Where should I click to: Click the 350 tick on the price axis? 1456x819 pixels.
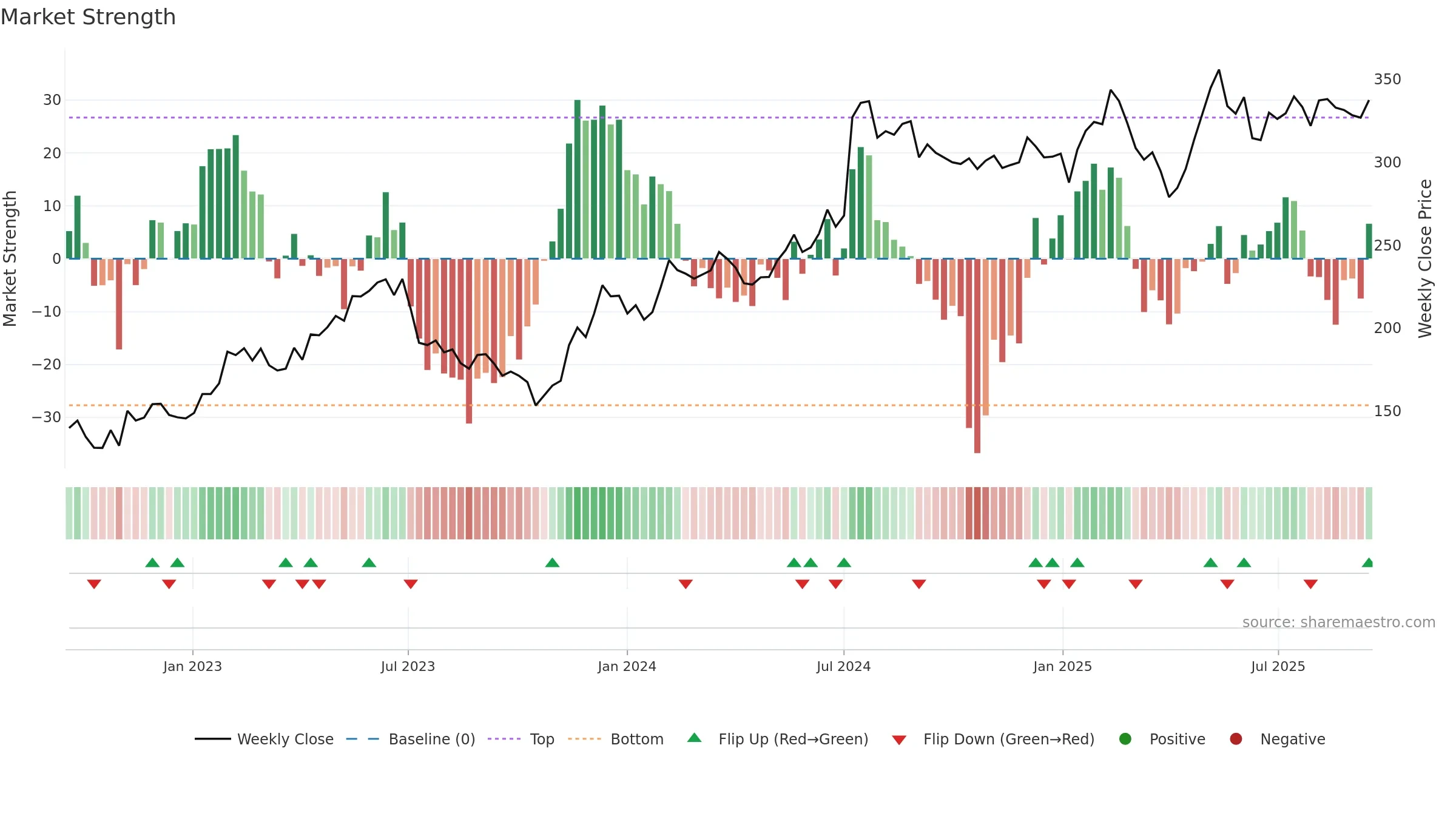tap(1387, 79)
